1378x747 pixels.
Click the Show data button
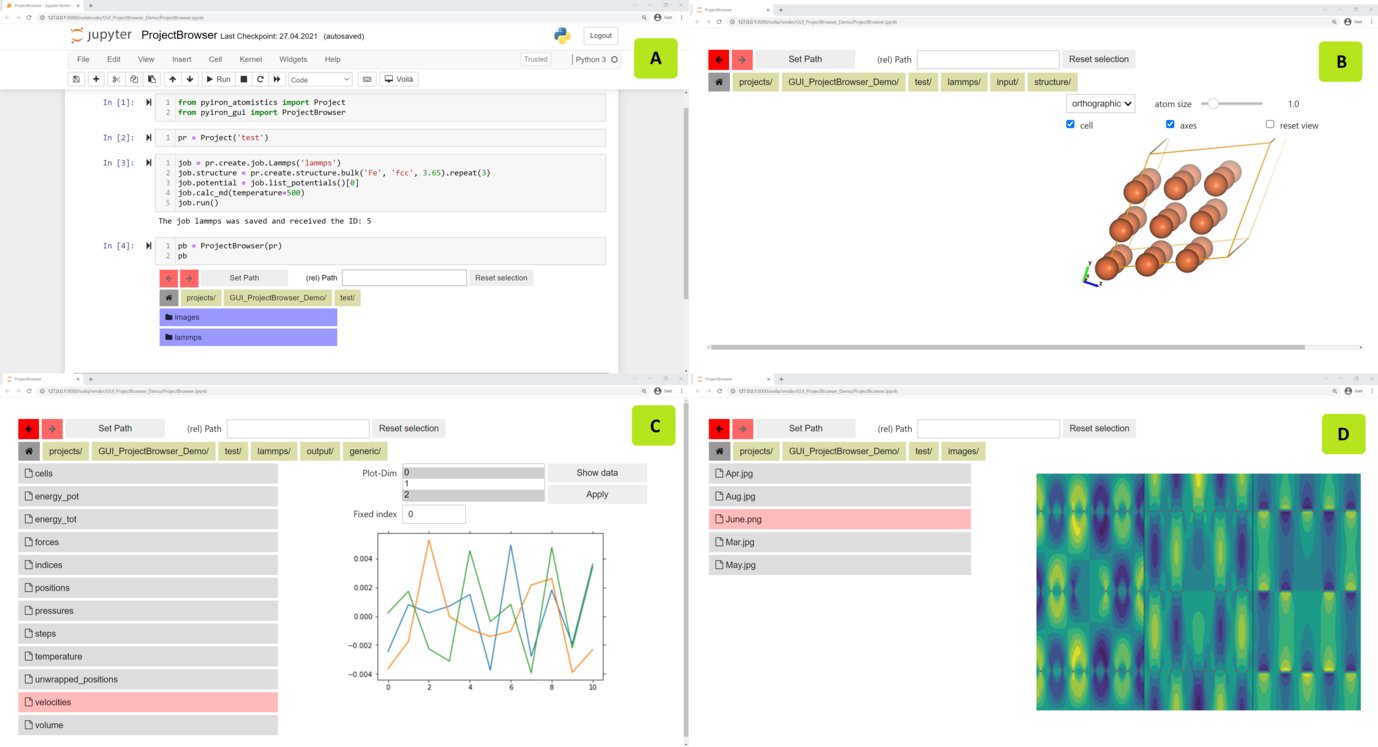[x=597, y=473]
